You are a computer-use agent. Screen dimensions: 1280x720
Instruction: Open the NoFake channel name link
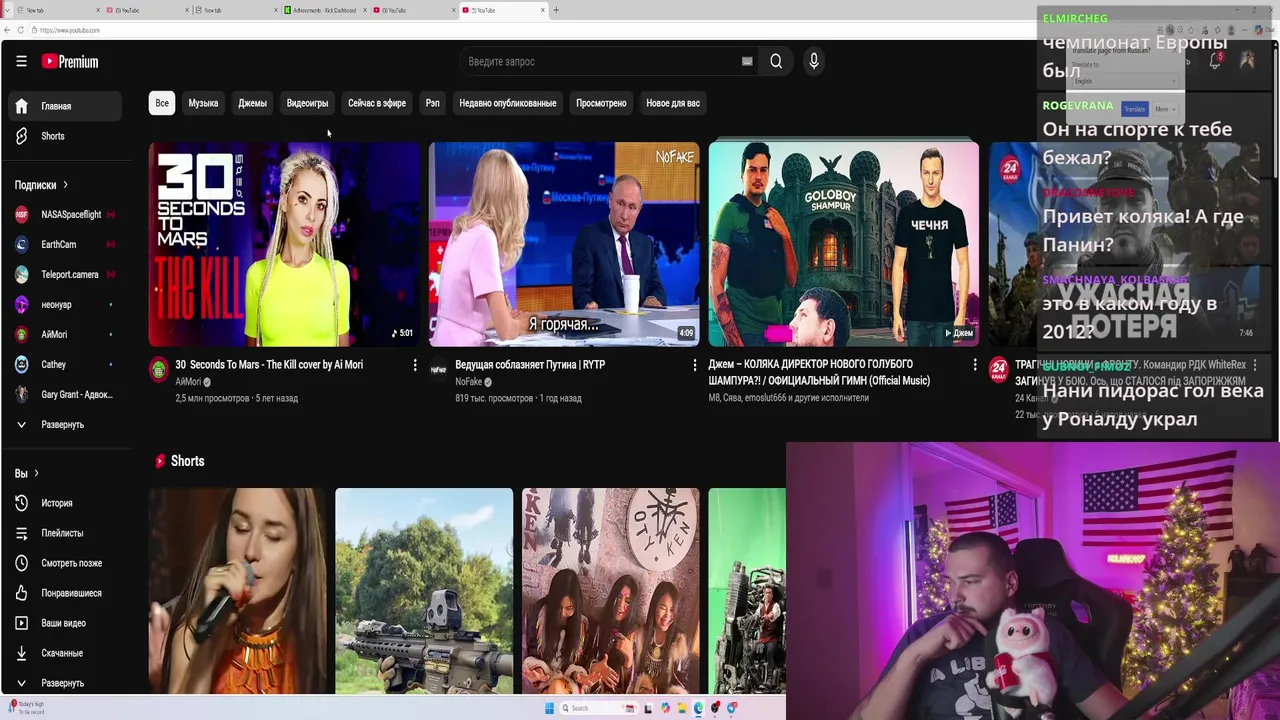pos(468,382)
